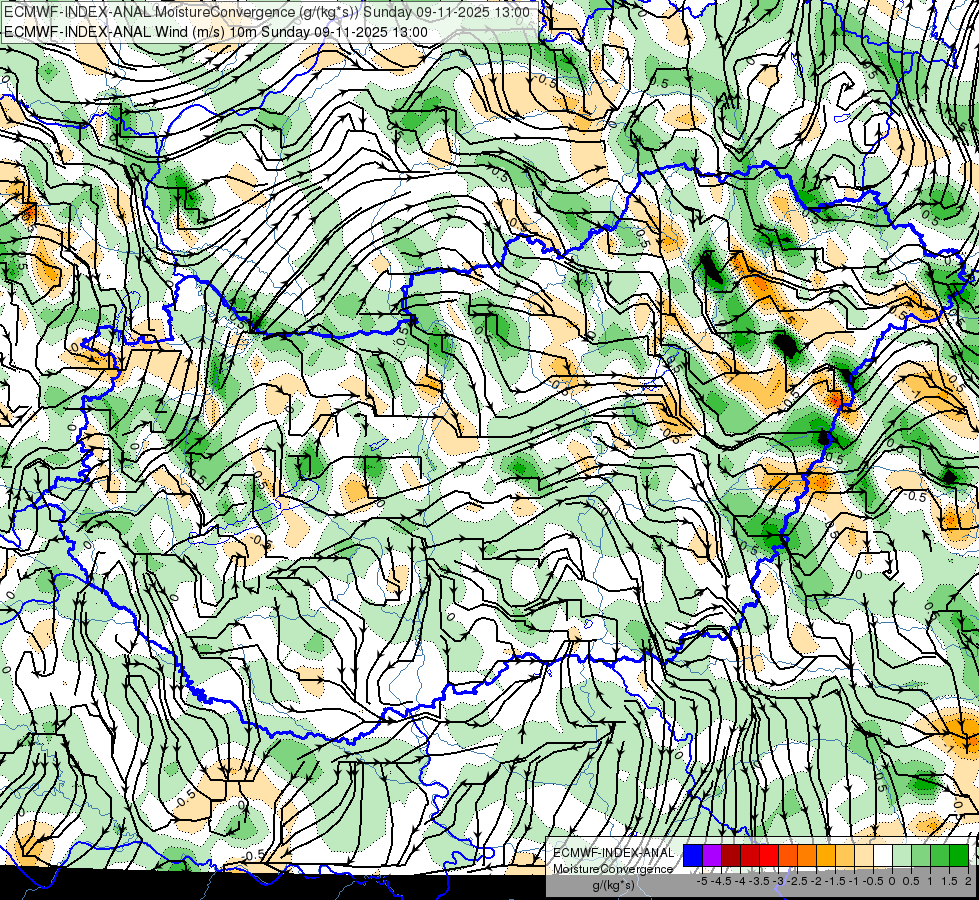Select the purple legend swatch

tap(712, 855)
